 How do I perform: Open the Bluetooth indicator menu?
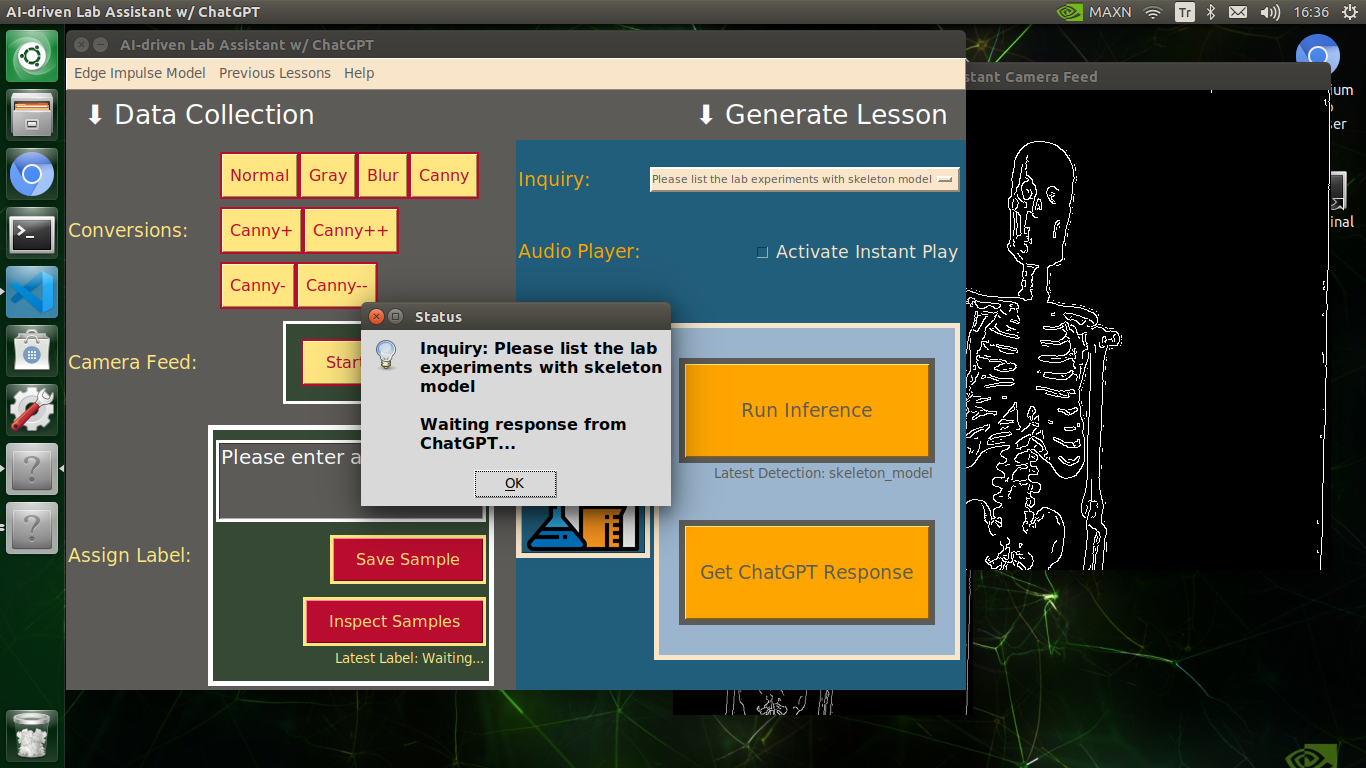point(1210,12)
